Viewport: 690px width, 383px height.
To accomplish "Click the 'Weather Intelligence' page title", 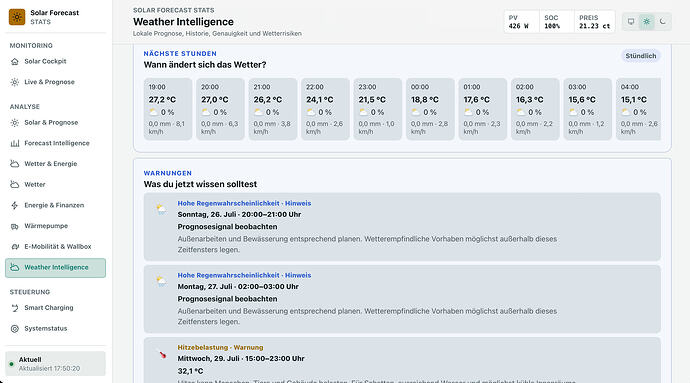I will click(184, 22).
